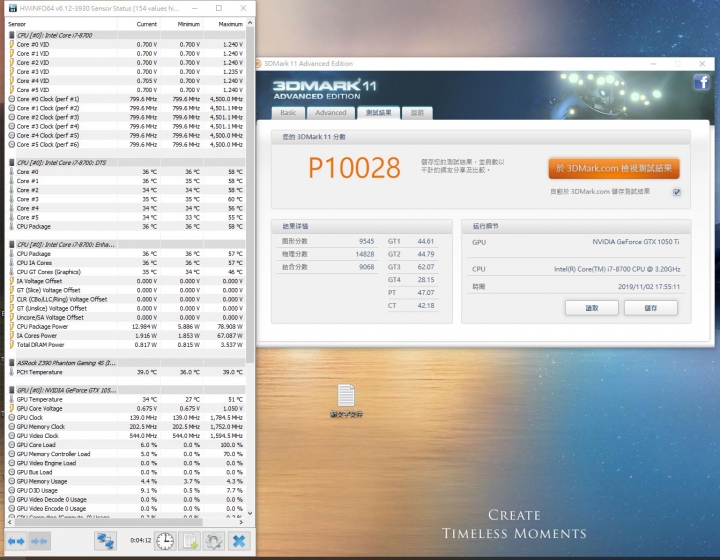
Task: Click the Intel(R) Core(TM) i7-8700 CPU text
Action: (617, 269)
